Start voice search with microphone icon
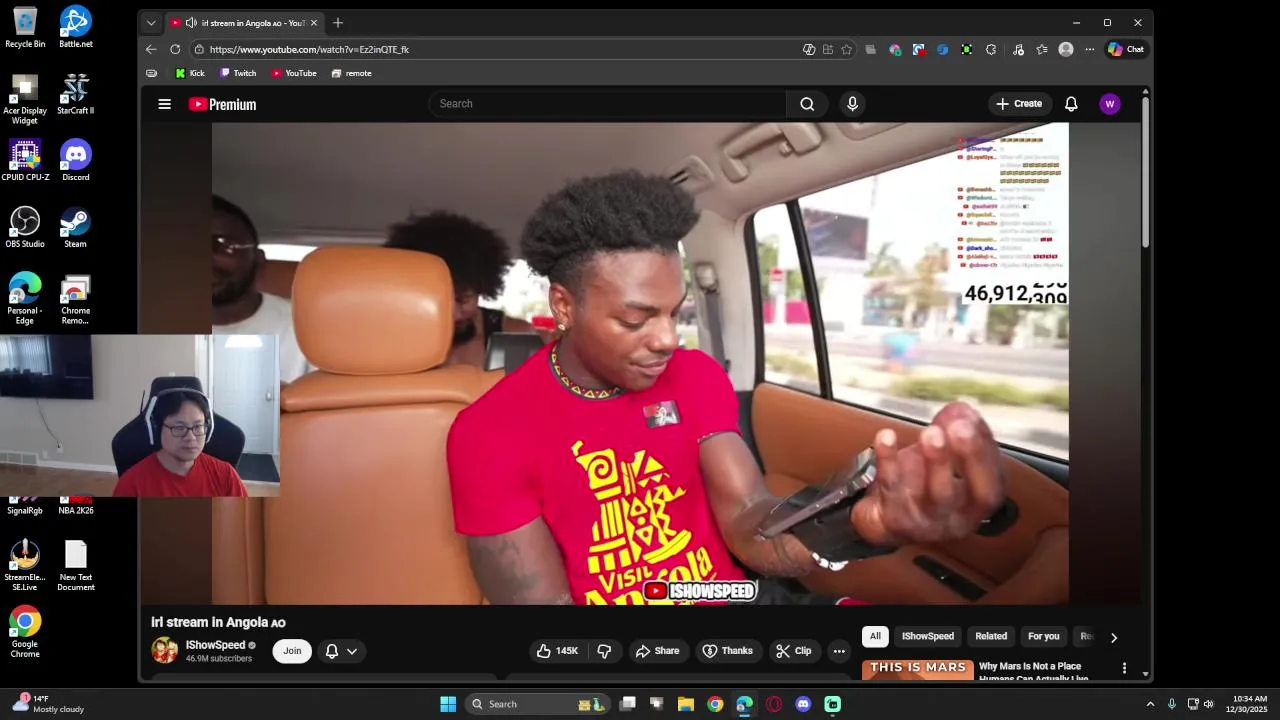The width and height of the screenshot is (1280, 720). pyautogui.click(x=852, y=104)
